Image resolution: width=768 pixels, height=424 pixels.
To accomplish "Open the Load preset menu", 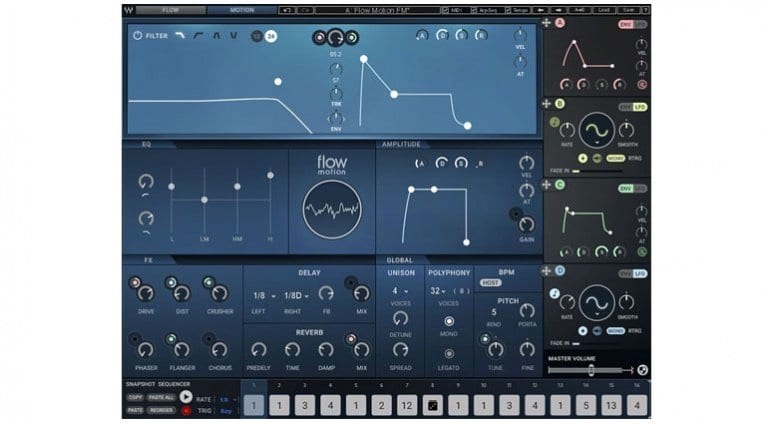I will pyautogui.click(x=604, y=10).
